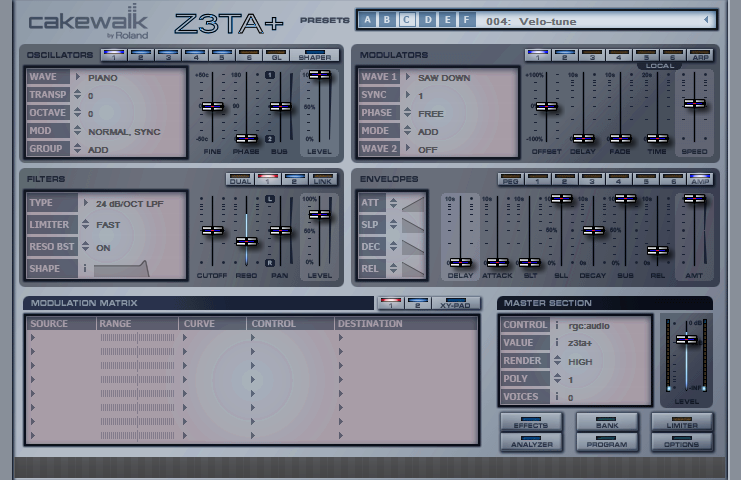The width and height of the screenshot is (741, 480).
Task: Open the ANALYZER view
Action: 531,442
